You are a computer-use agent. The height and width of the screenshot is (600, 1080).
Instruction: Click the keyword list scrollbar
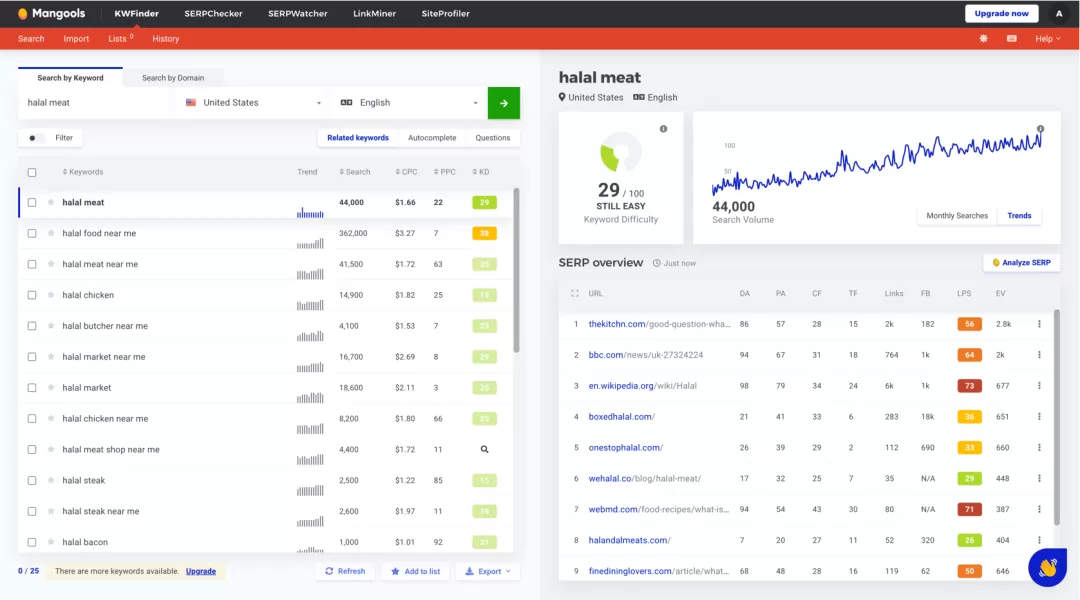(517, 270)
